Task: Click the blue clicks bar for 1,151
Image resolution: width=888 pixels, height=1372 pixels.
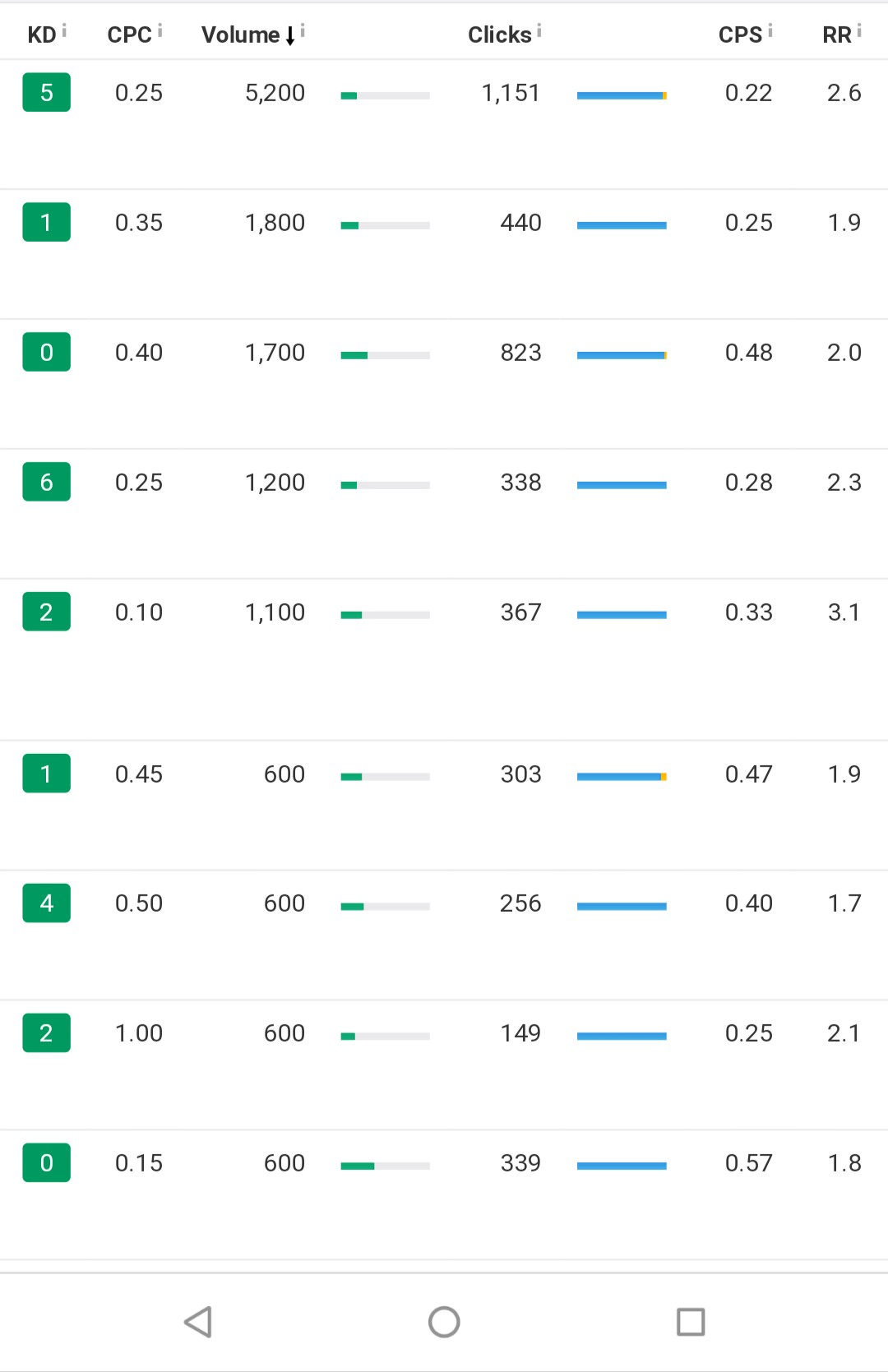Action: [x=622, y=95]
